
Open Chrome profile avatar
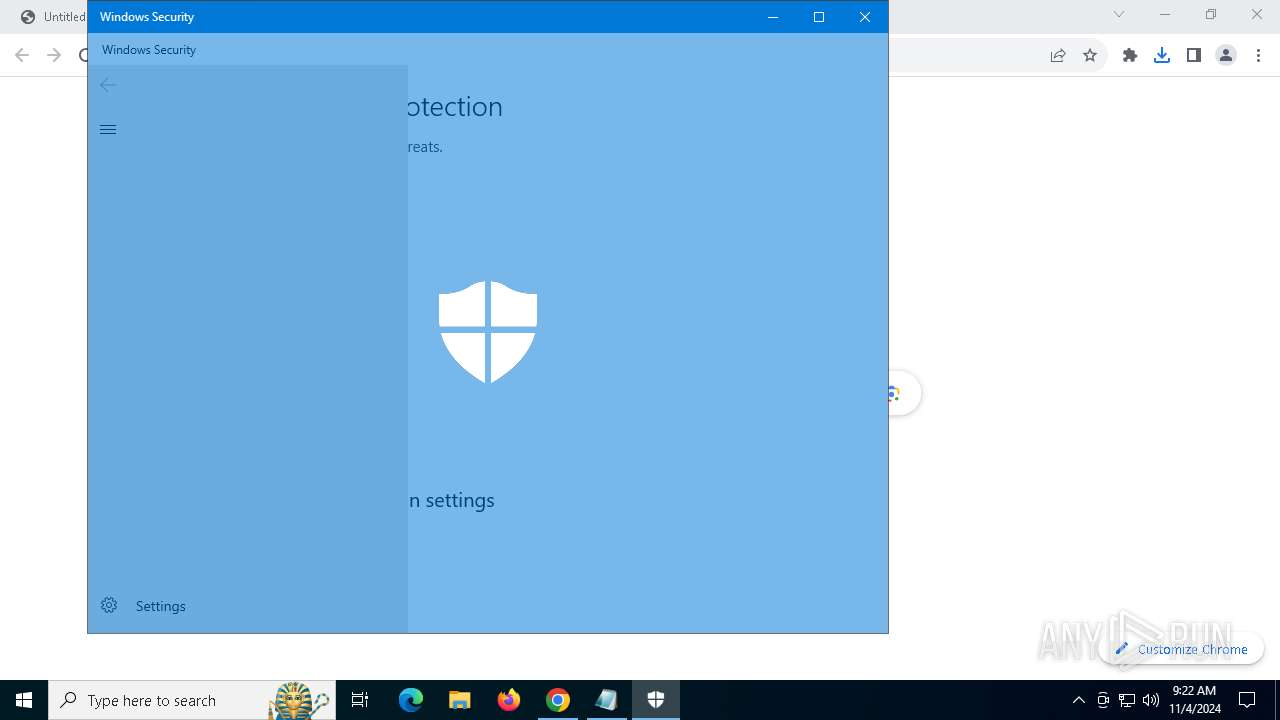[x=1226, y=56]
